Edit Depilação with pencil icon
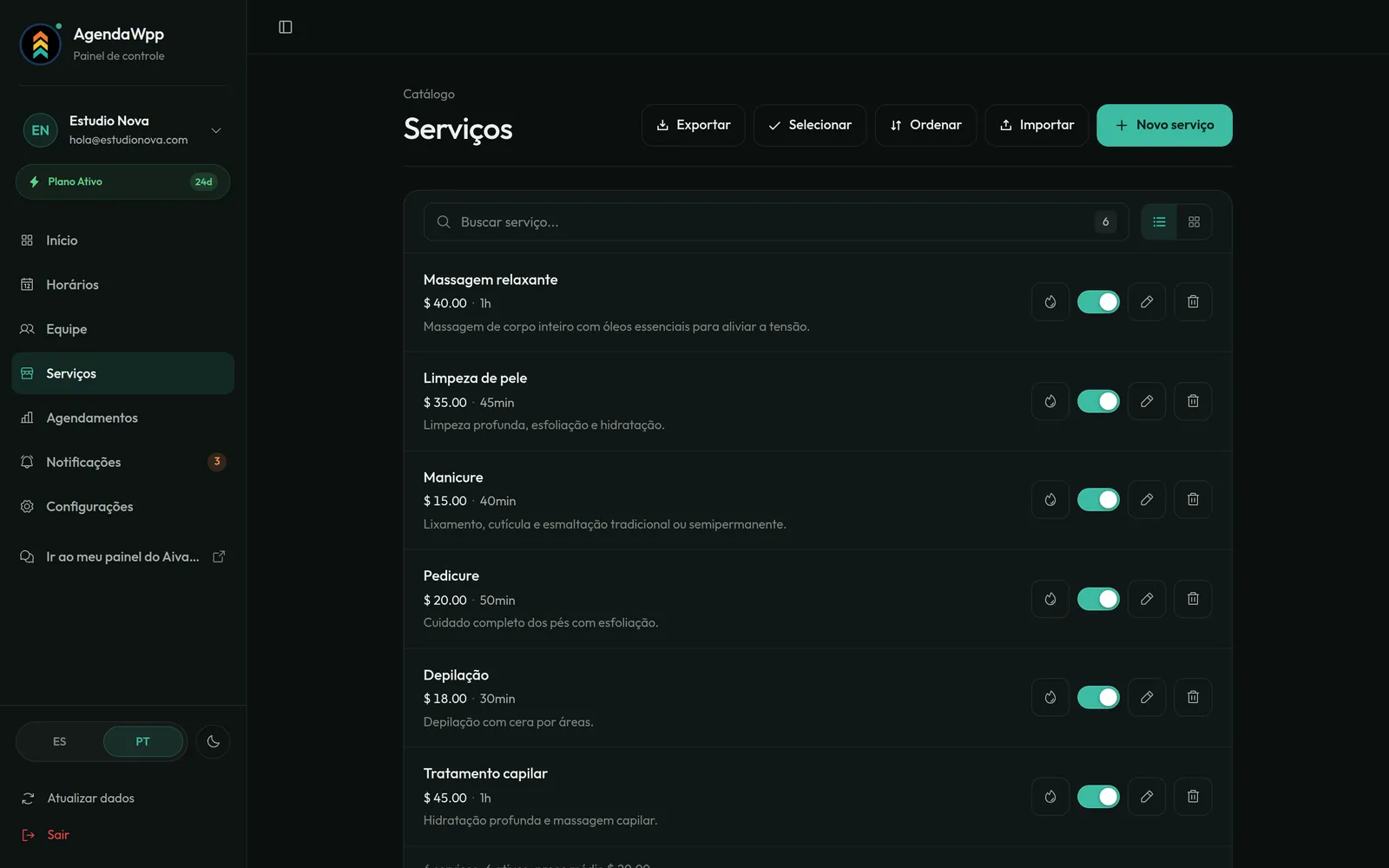 point(1147,697)
